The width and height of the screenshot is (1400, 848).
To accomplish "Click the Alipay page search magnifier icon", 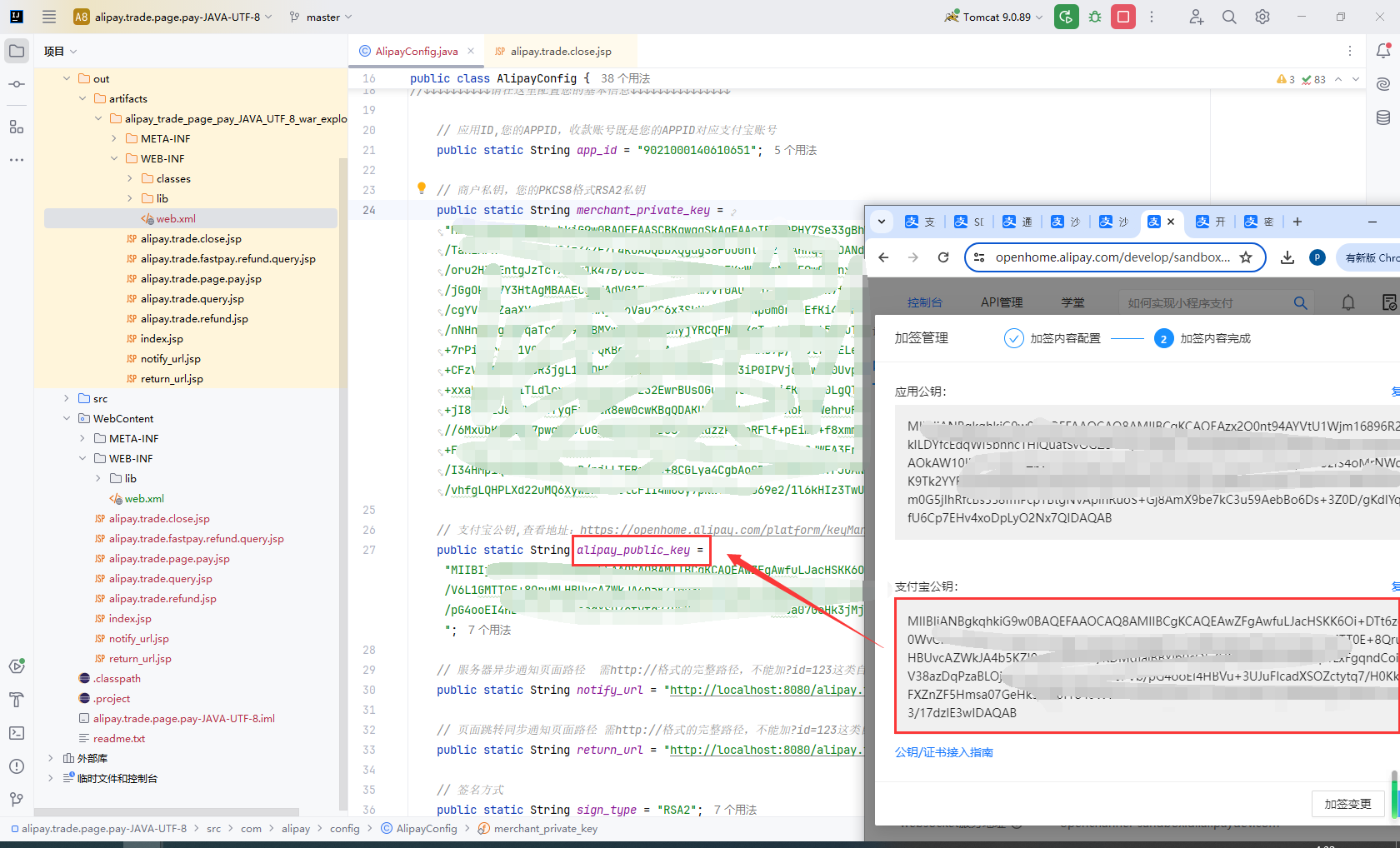I will [1300, 303].
